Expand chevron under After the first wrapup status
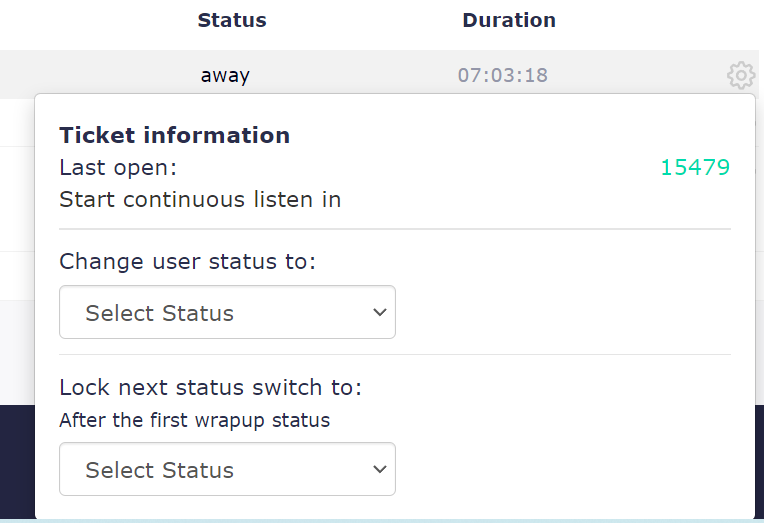The image size is (764, 523). (x=380, y=469)
